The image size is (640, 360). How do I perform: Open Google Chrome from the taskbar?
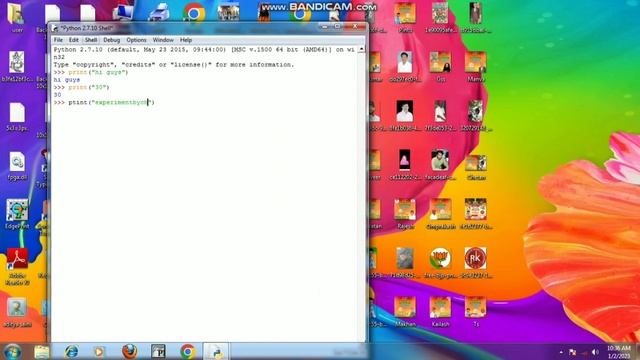188,352
